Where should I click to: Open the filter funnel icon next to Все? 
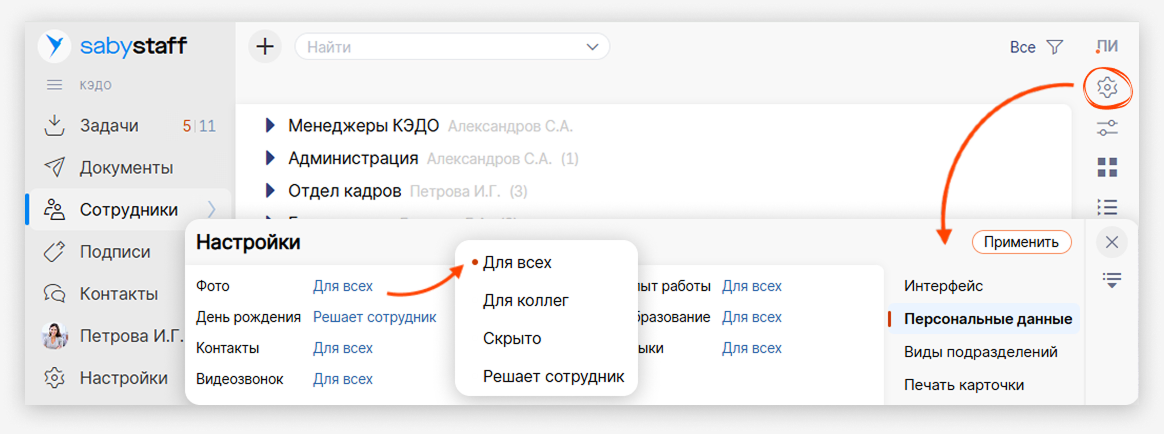[1055, 47]
